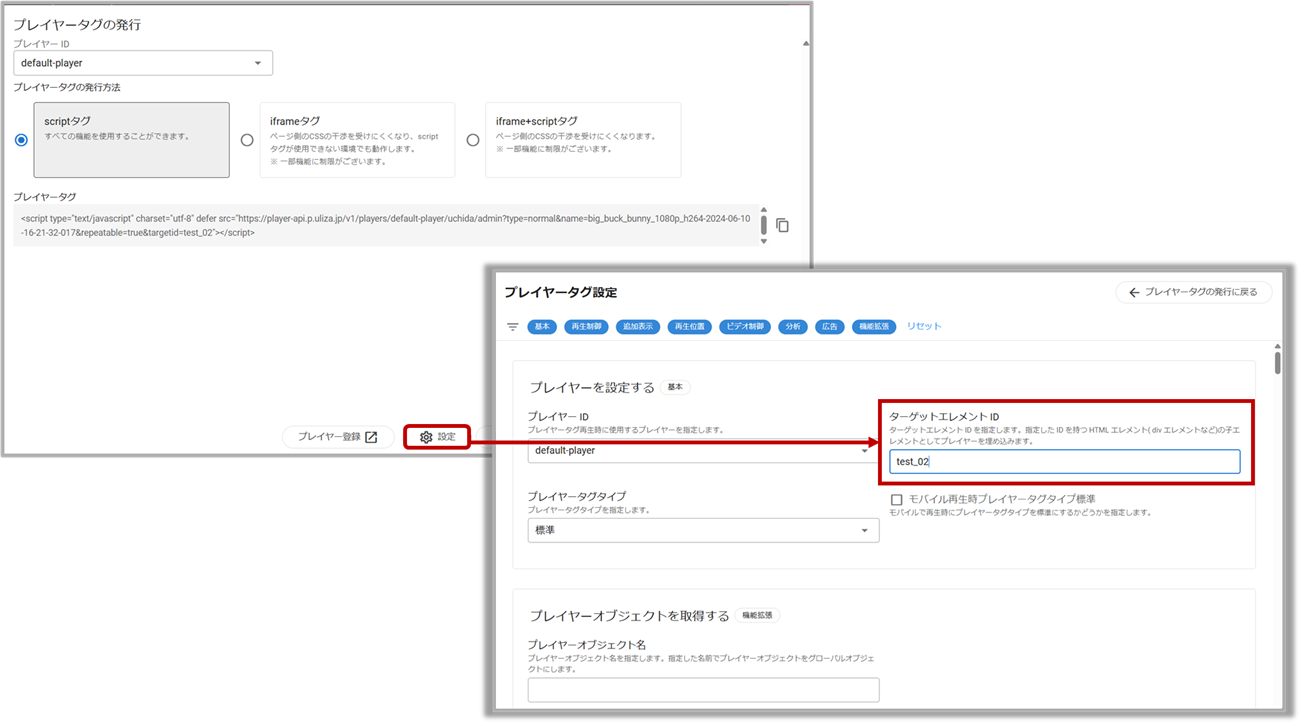The height and width of the screenshot is (724, 1301).
Task: Click the player tag script code text area
Action: [386, 225]
